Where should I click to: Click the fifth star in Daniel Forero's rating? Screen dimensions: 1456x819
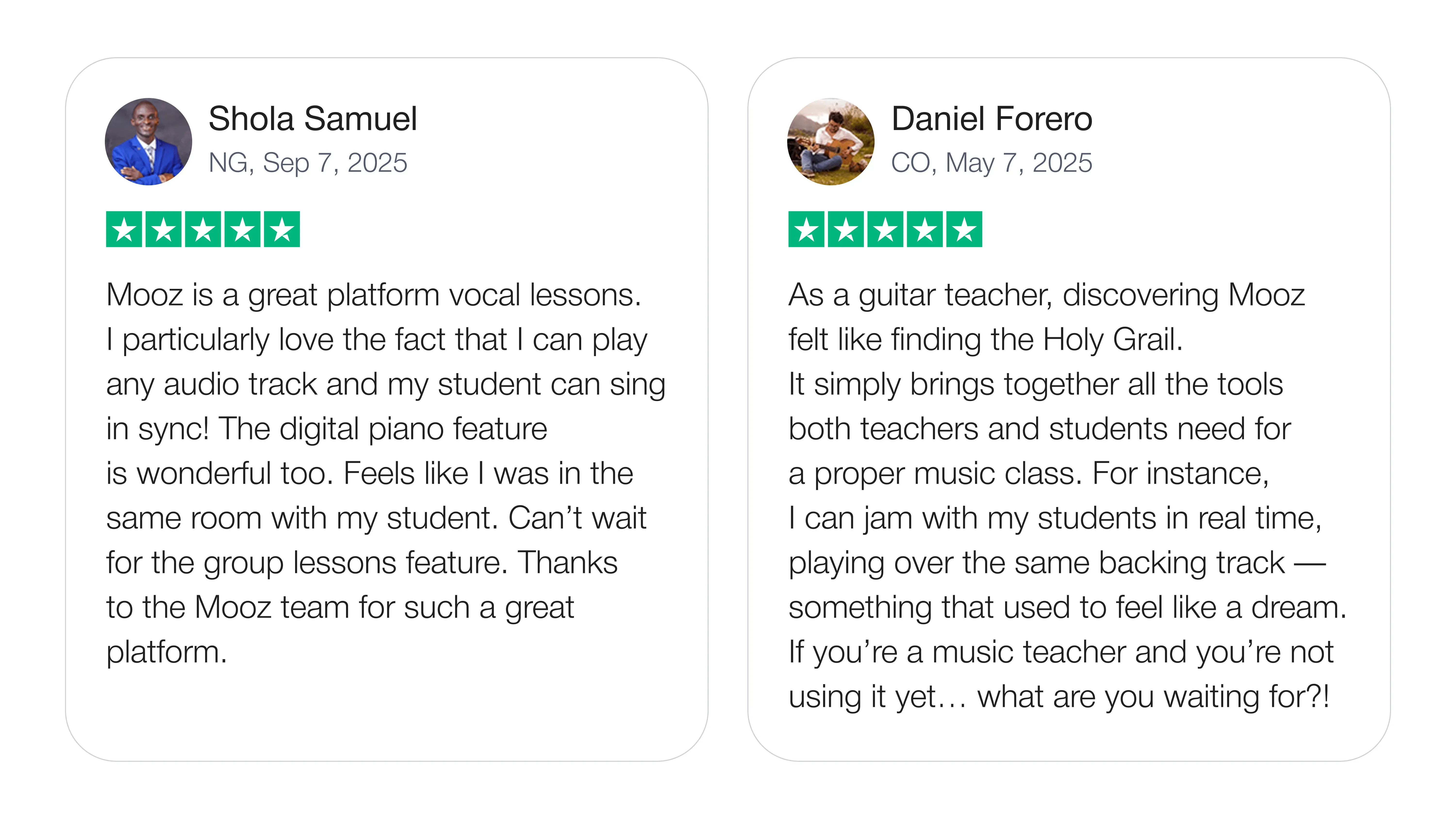coord(965,229)
